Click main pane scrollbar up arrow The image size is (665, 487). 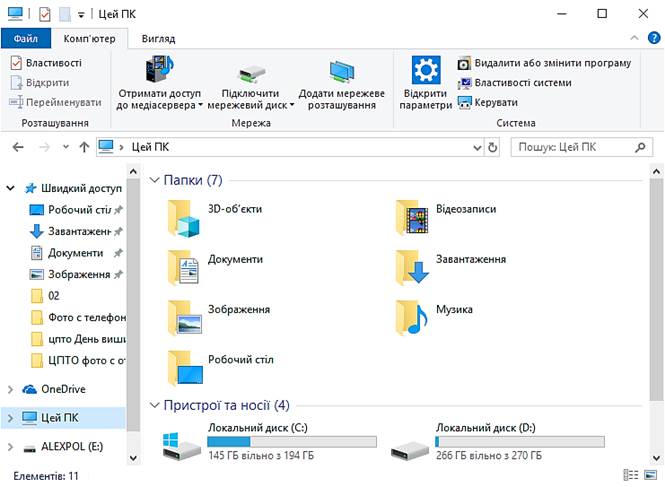[657, 172]
